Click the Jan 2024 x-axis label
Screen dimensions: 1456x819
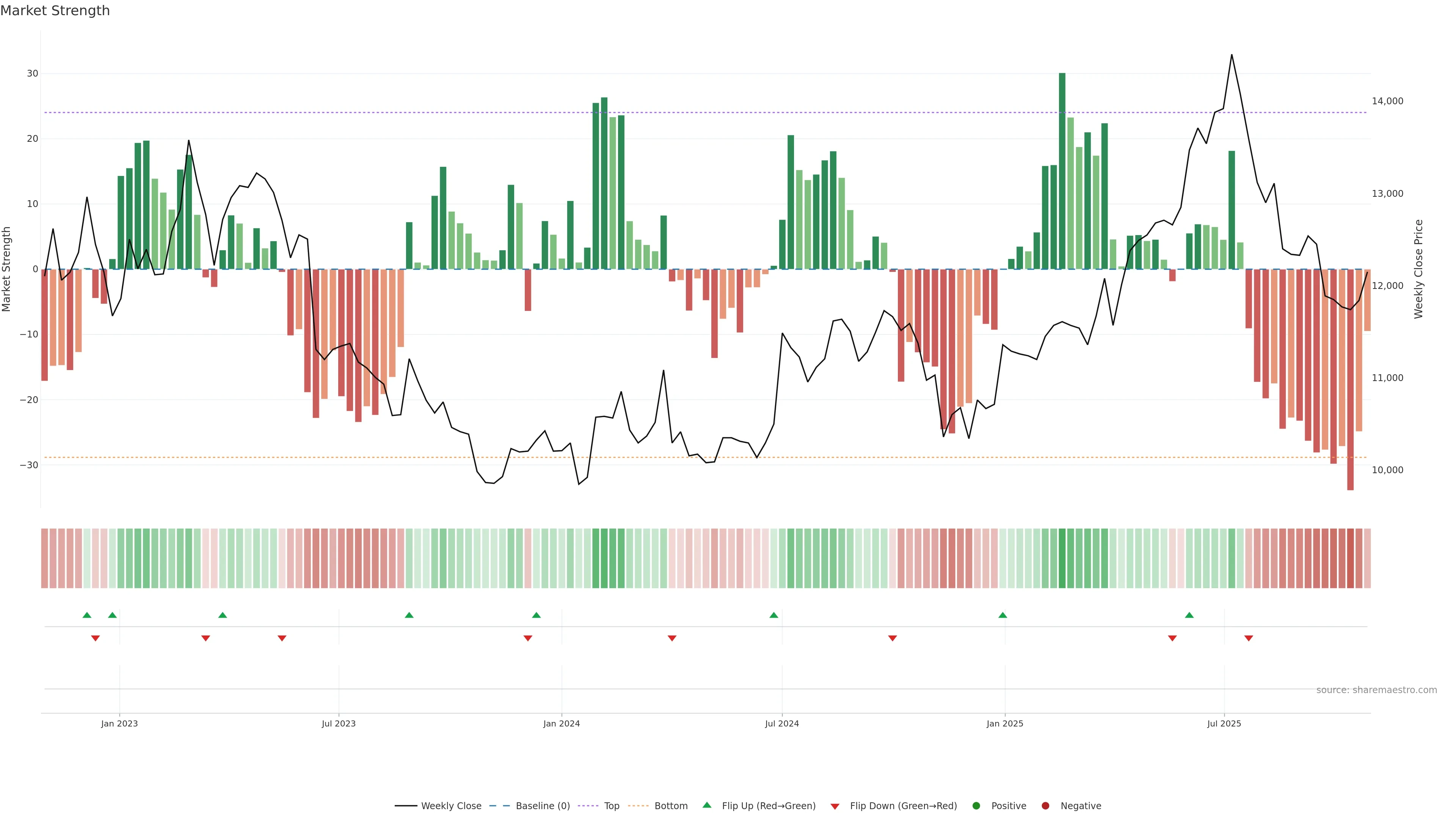tap(561, 723)
